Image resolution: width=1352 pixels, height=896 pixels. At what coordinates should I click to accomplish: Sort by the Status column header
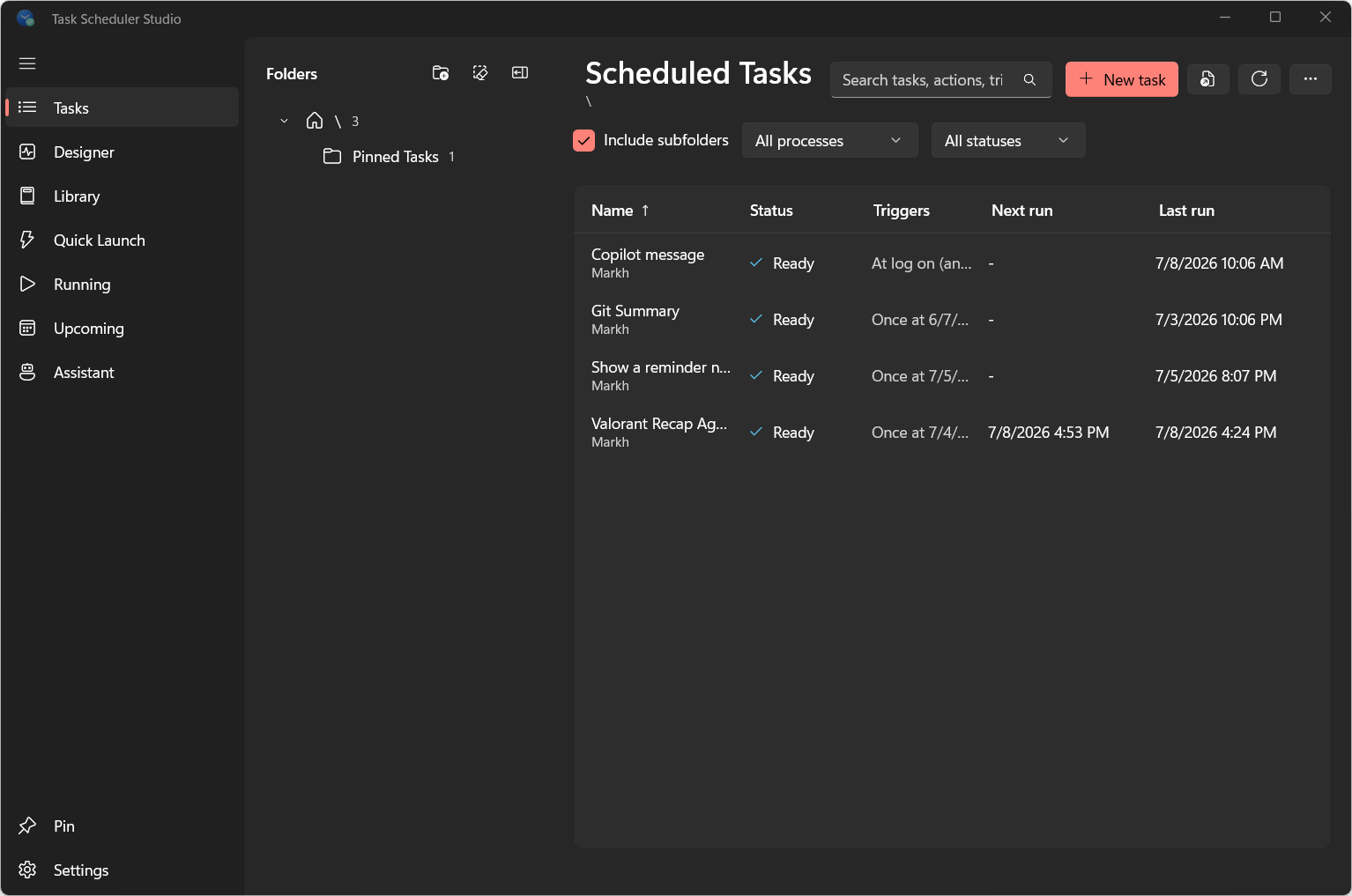click(x=771, y=211)
